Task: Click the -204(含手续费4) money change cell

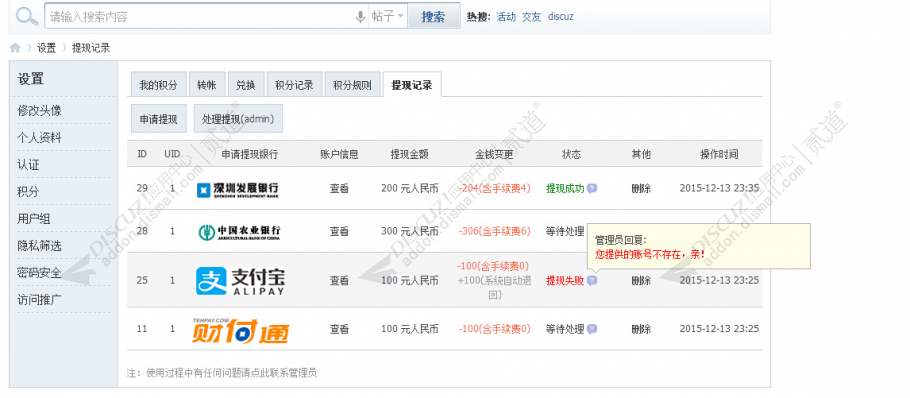Action: (x=494, y=189)
